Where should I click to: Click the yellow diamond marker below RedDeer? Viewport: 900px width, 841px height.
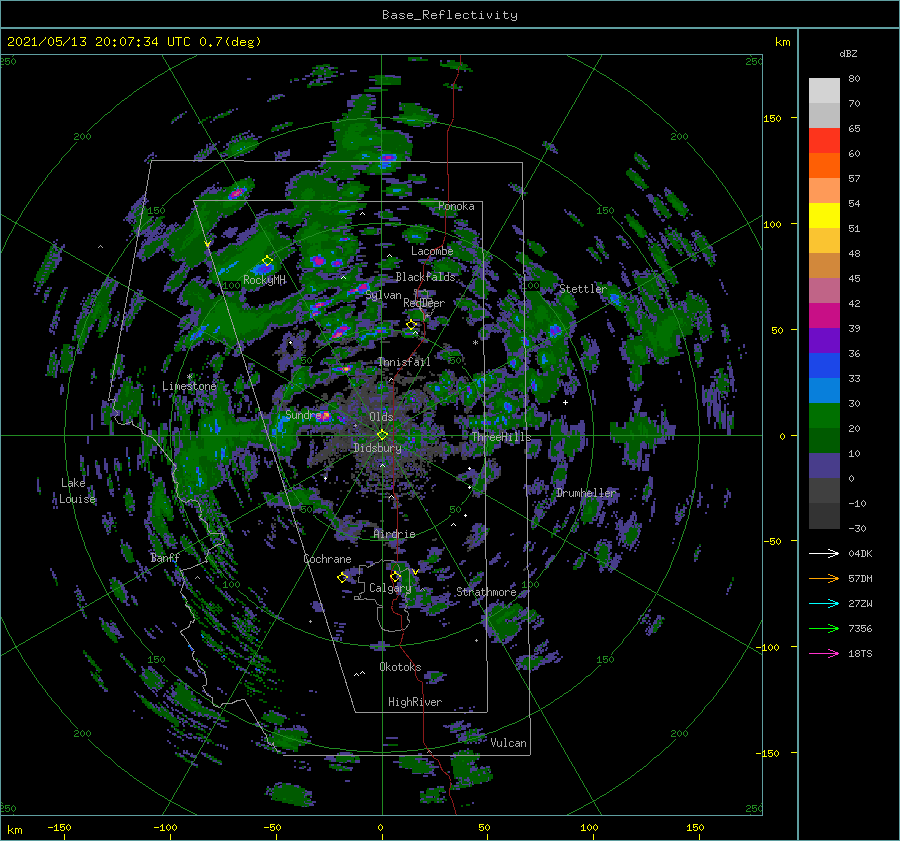click(x=411, y=325)
